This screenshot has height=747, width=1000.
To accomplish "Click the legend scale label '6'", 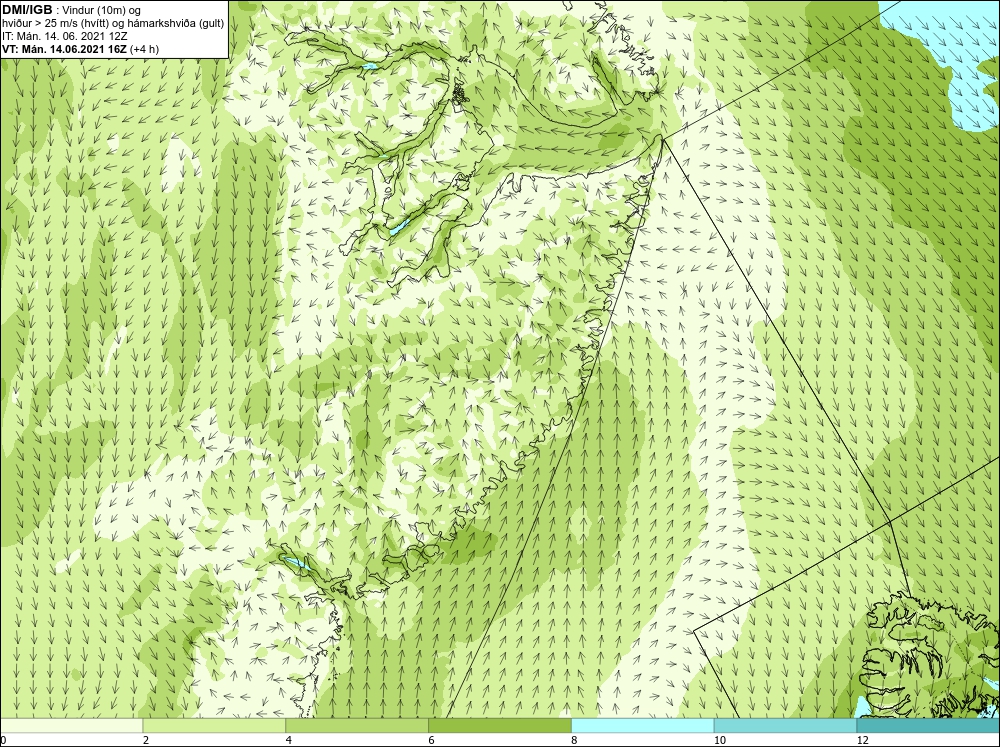I will [432, 740].
